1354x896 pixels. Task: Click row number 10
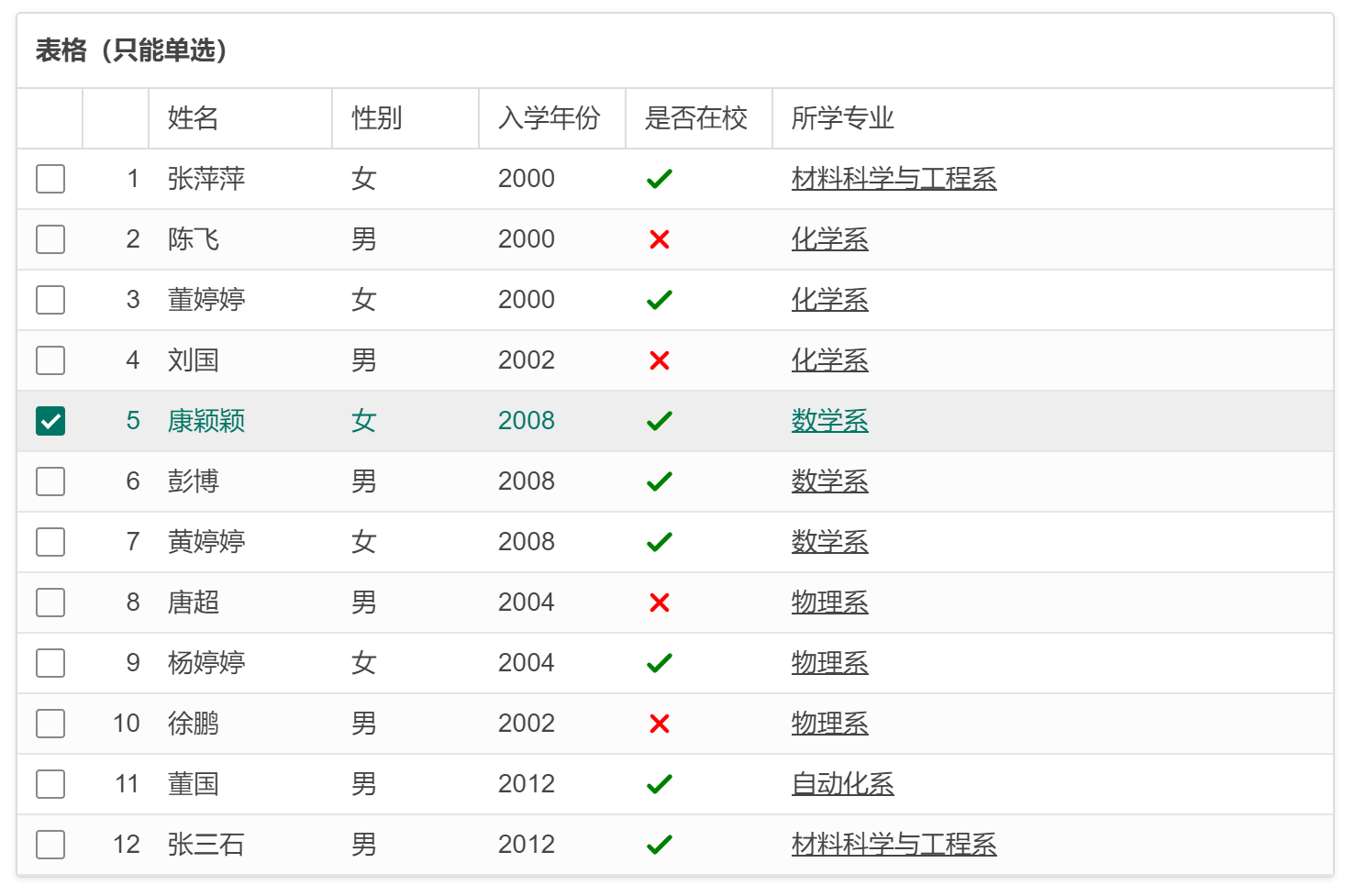127,724
